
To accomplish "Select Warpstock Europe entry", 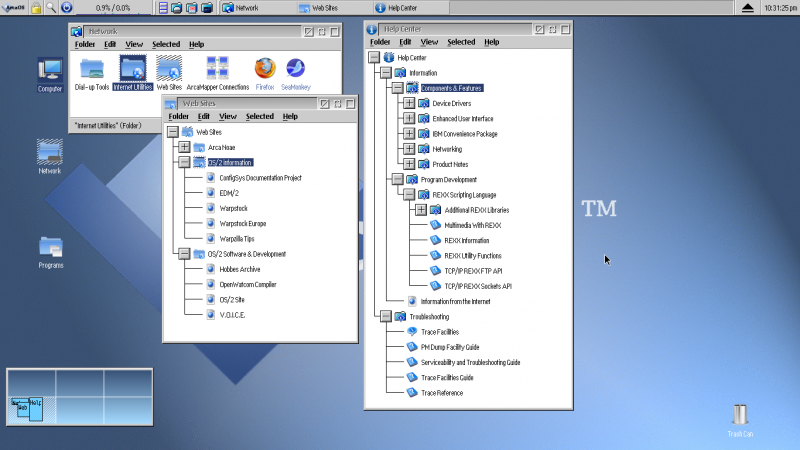I will (x=243, y=223).
